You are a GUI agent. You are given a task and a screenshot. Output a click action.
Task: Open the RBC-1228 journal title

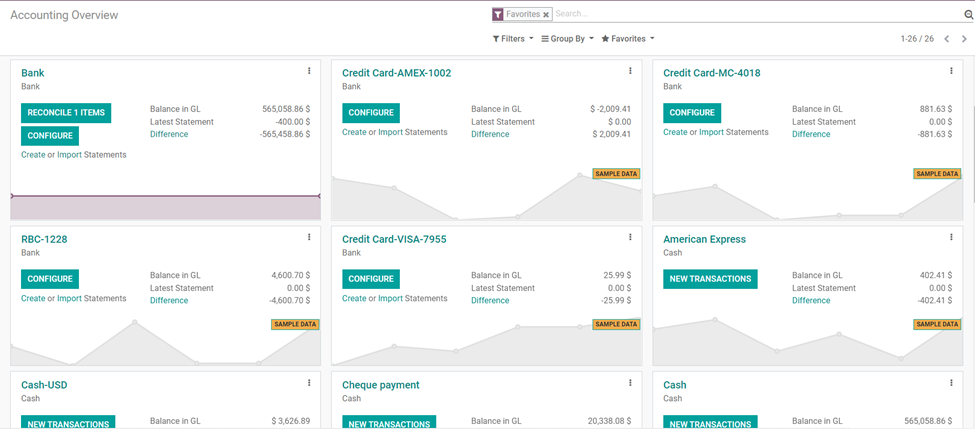[44, 239]
